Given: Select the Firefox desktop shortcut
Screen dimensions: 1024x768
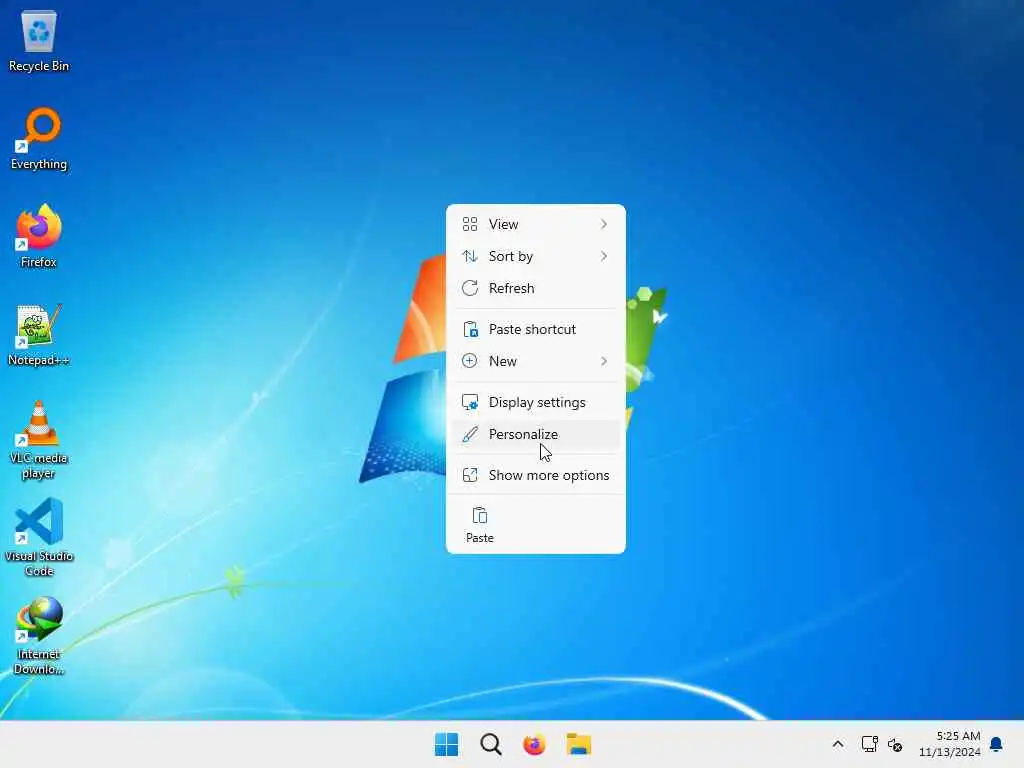Looking at the screenshot, I should pyautogui.click(x=39, y=236).
